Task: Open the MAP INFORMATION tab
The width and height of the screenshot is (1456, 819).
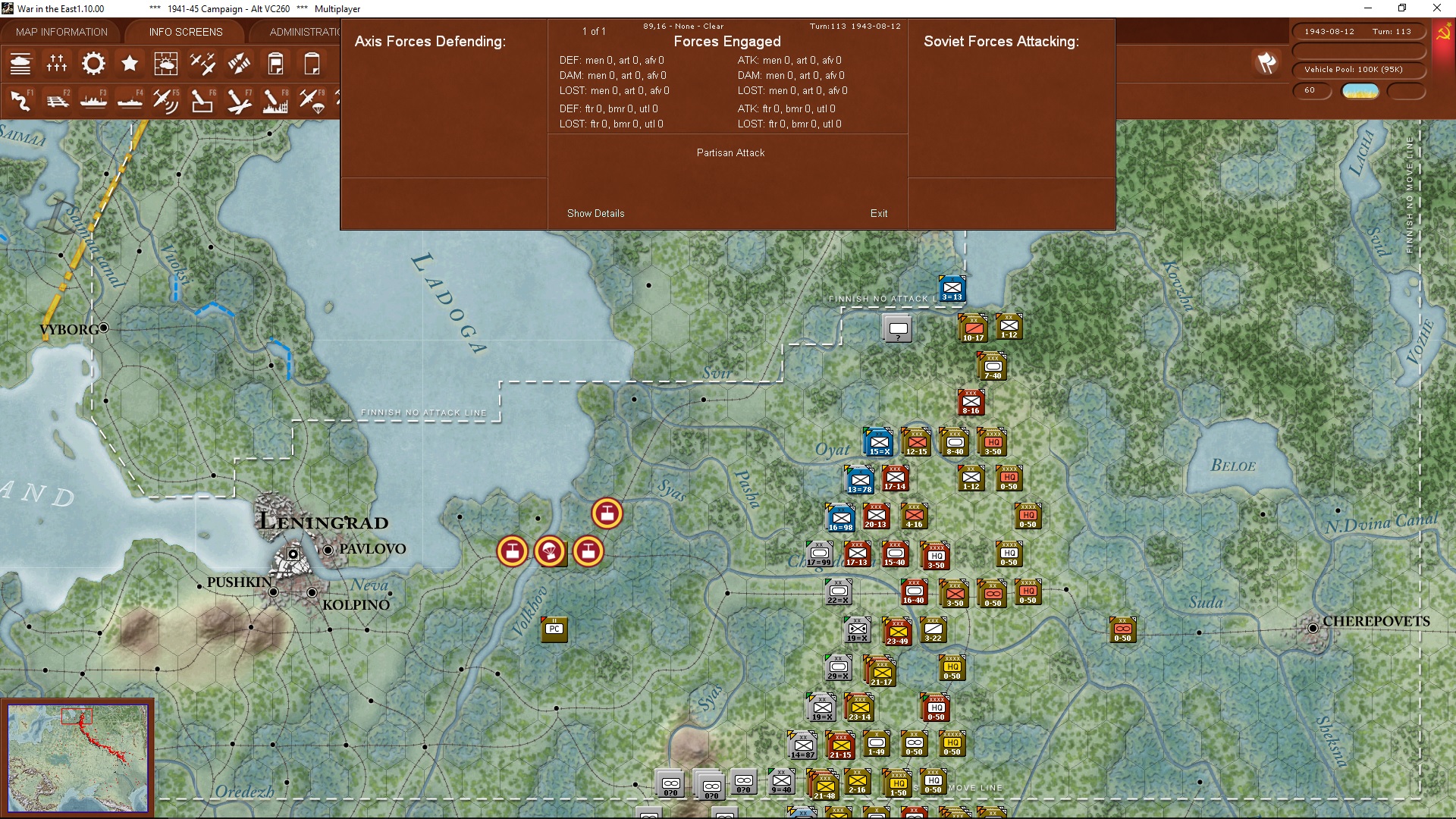Action: (x=61, y=32)
